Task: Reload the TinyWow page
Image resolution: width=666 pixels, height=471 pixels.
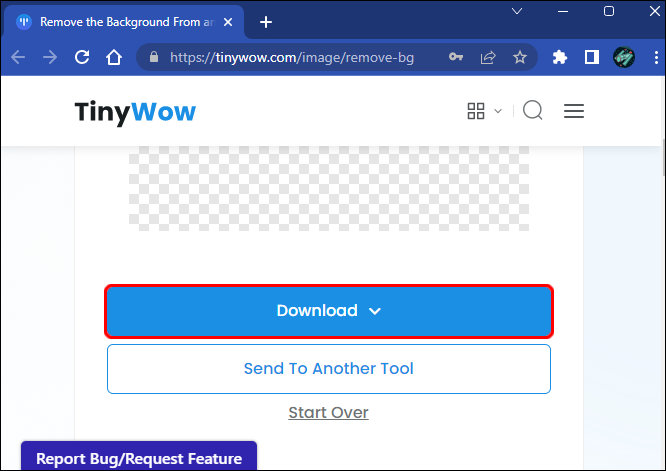Action: (82, 57)
